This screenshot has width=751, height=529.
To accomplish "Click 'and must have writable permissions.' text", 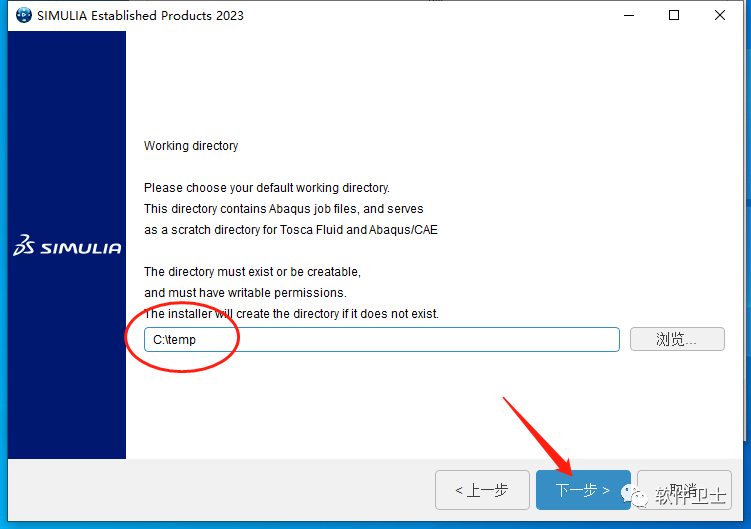I will click(x=245, y=293).
